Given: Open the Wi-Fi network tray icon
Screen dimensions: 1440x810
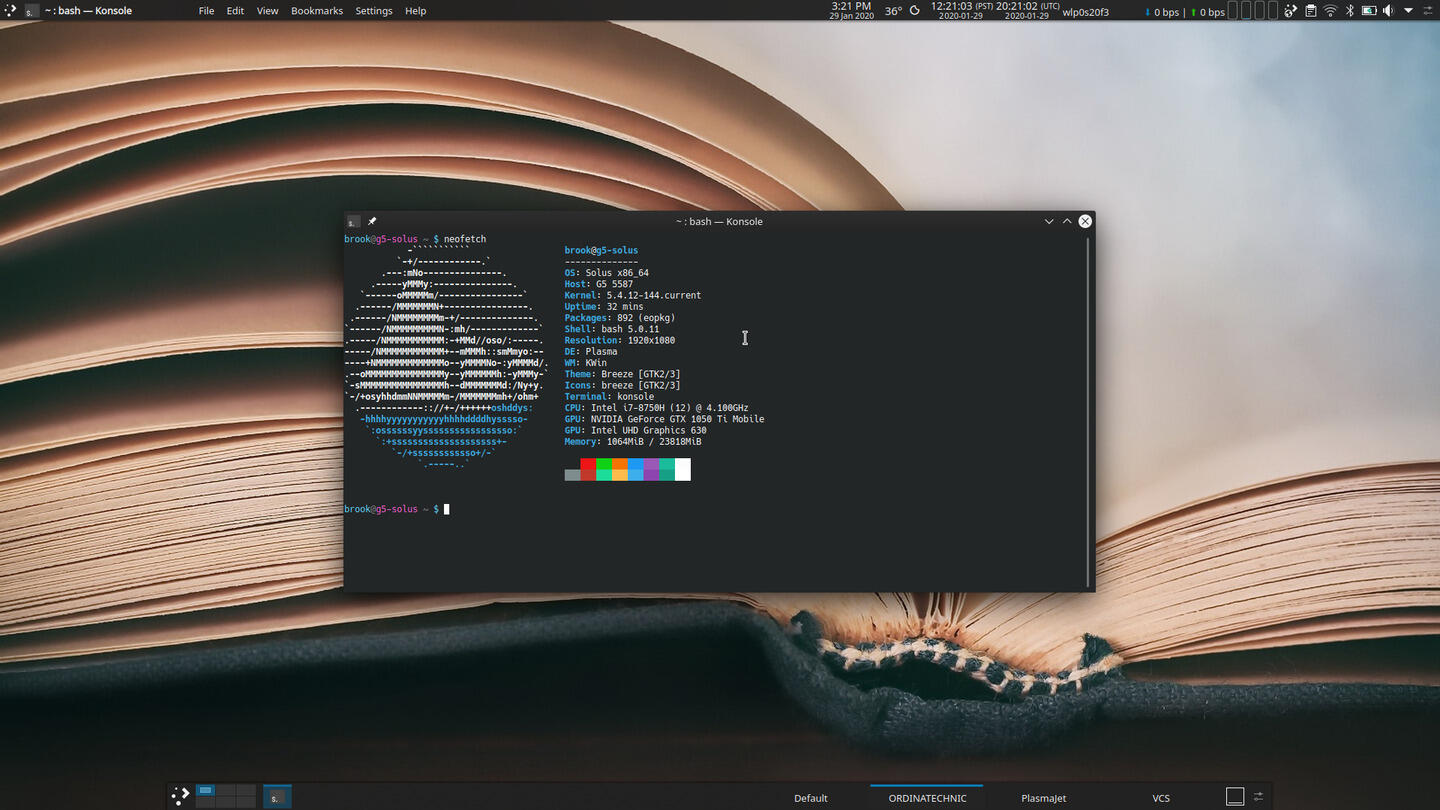Looking at the screenshot, I should click(x=1330, y=11).
